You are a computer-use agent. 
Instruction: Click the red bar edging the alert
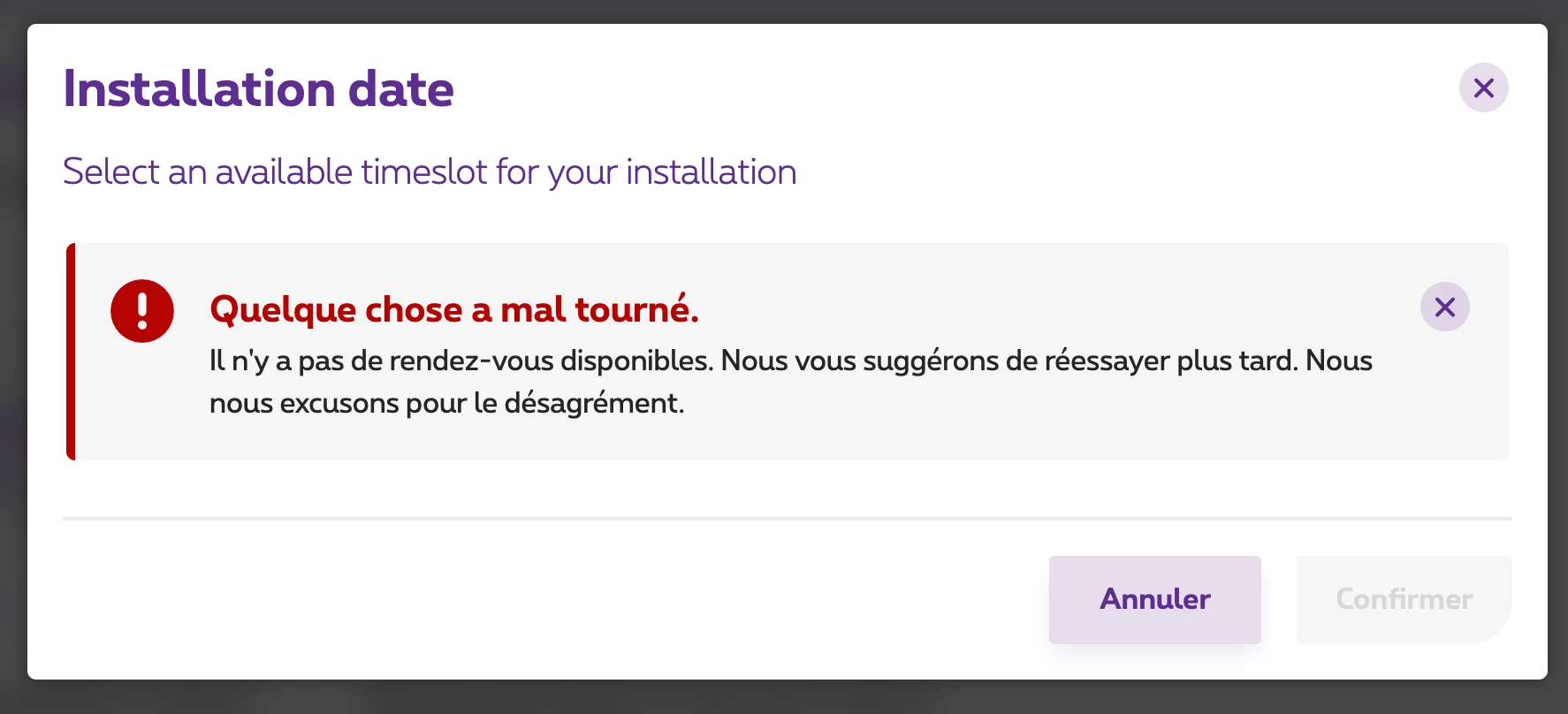pos(71,352)
